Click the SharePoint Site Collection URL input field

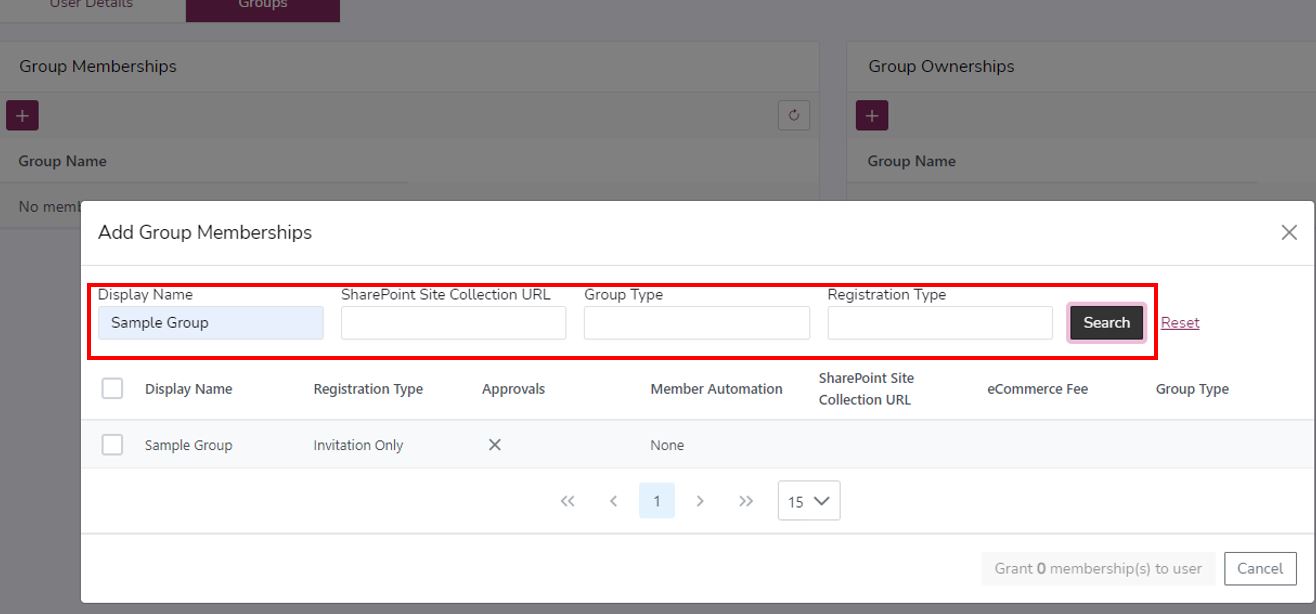coord(452,322)
